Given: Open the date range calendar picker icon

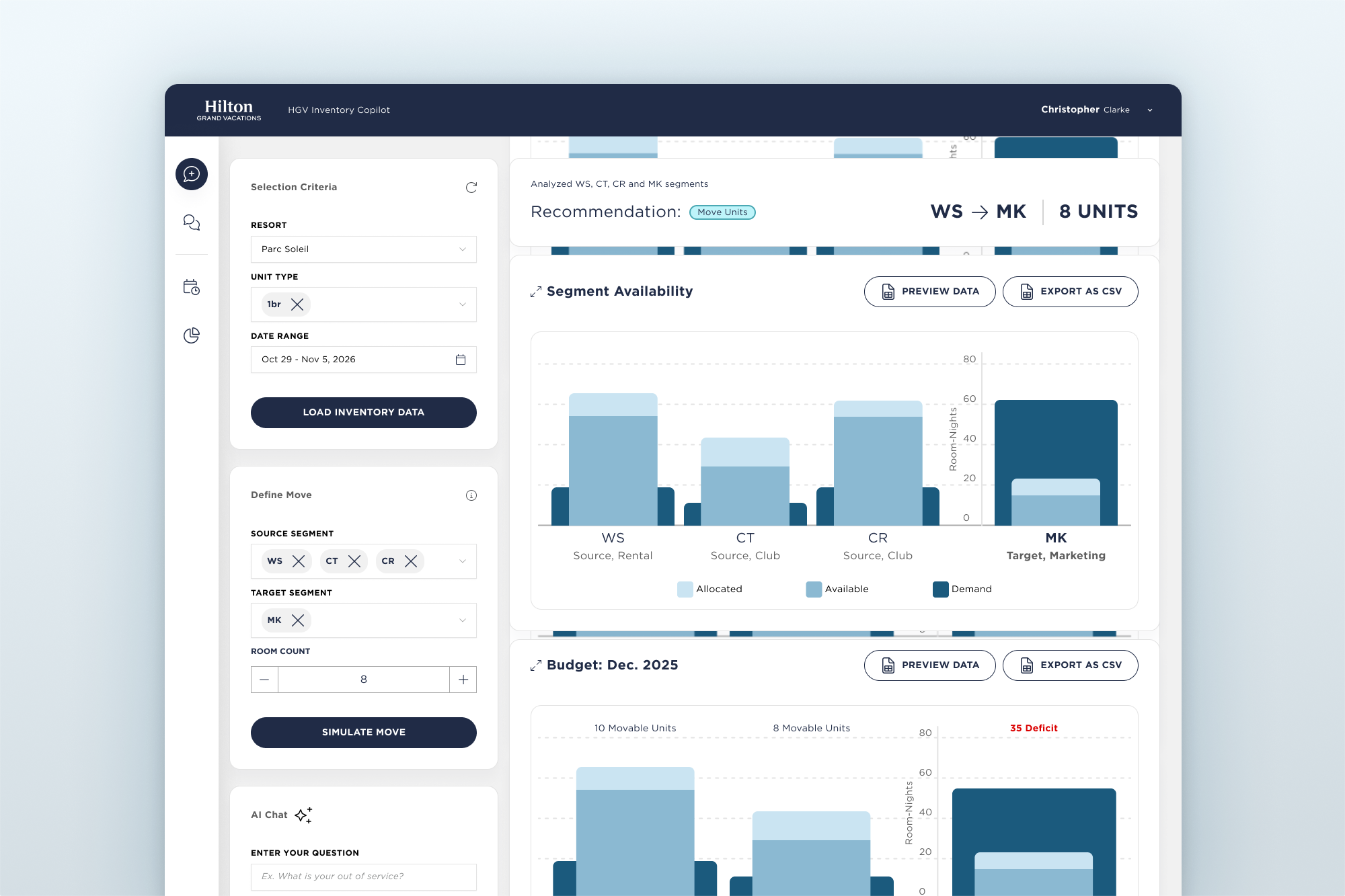Looking at the screenshot, I should click(461, 360).
